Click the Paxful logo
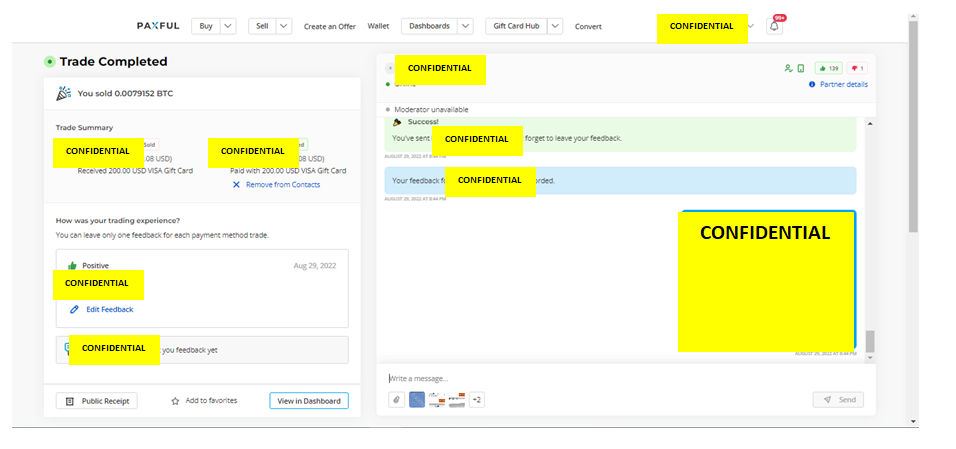 pyautogui.click(x=158, y=26)
